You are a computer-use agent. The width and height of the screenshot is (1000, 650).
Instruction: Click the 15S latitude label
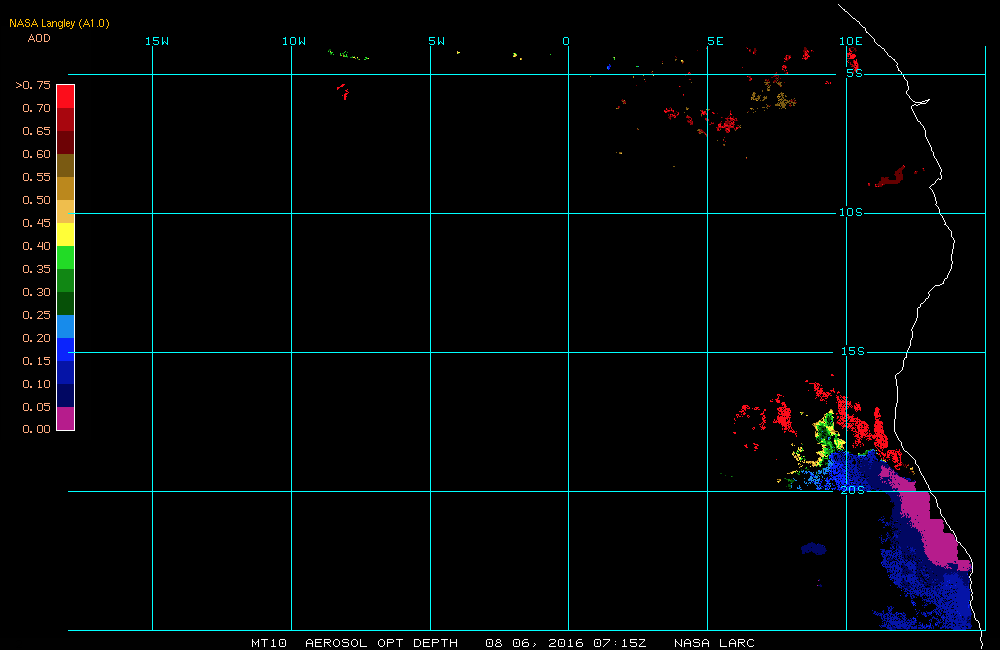pyautogui.click(x=850, y=351)
